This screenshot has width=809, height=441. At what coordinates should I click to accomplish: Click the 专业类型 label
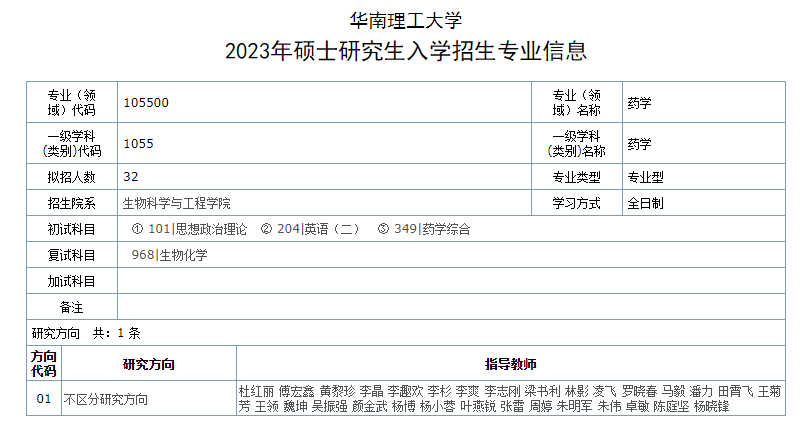[x=577, y=177]
